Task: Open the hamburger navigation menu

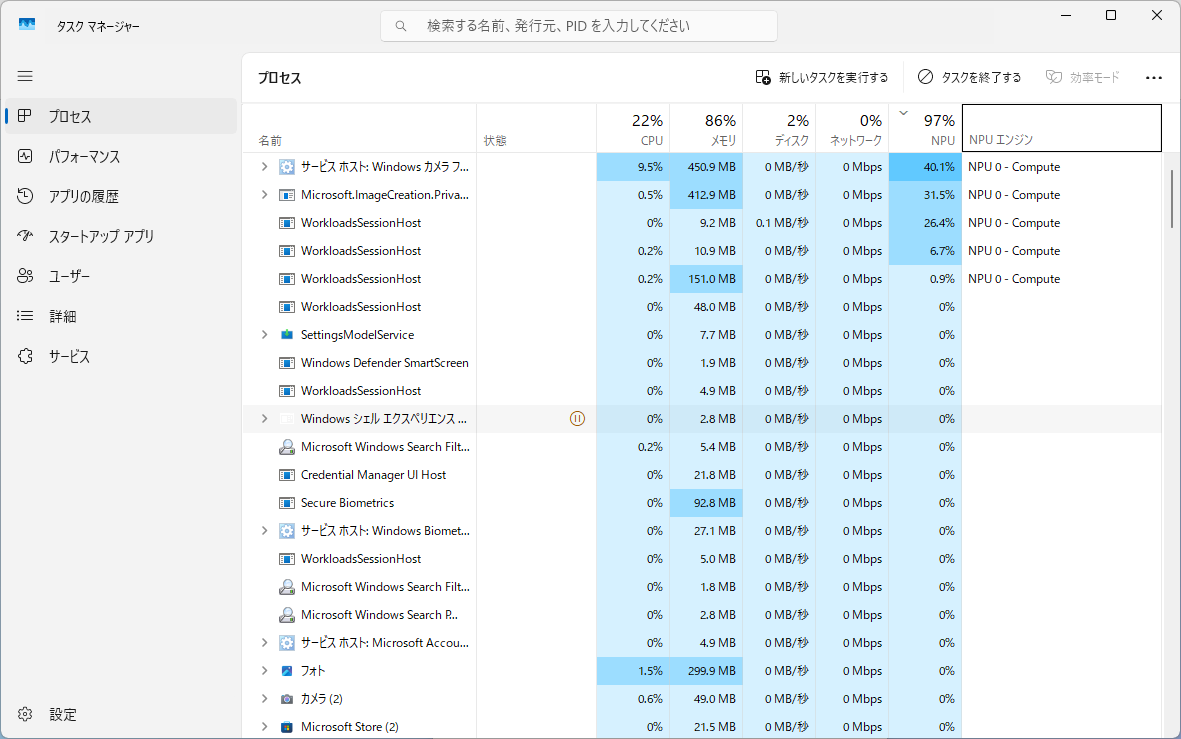Action: click(x=25, y=76)
